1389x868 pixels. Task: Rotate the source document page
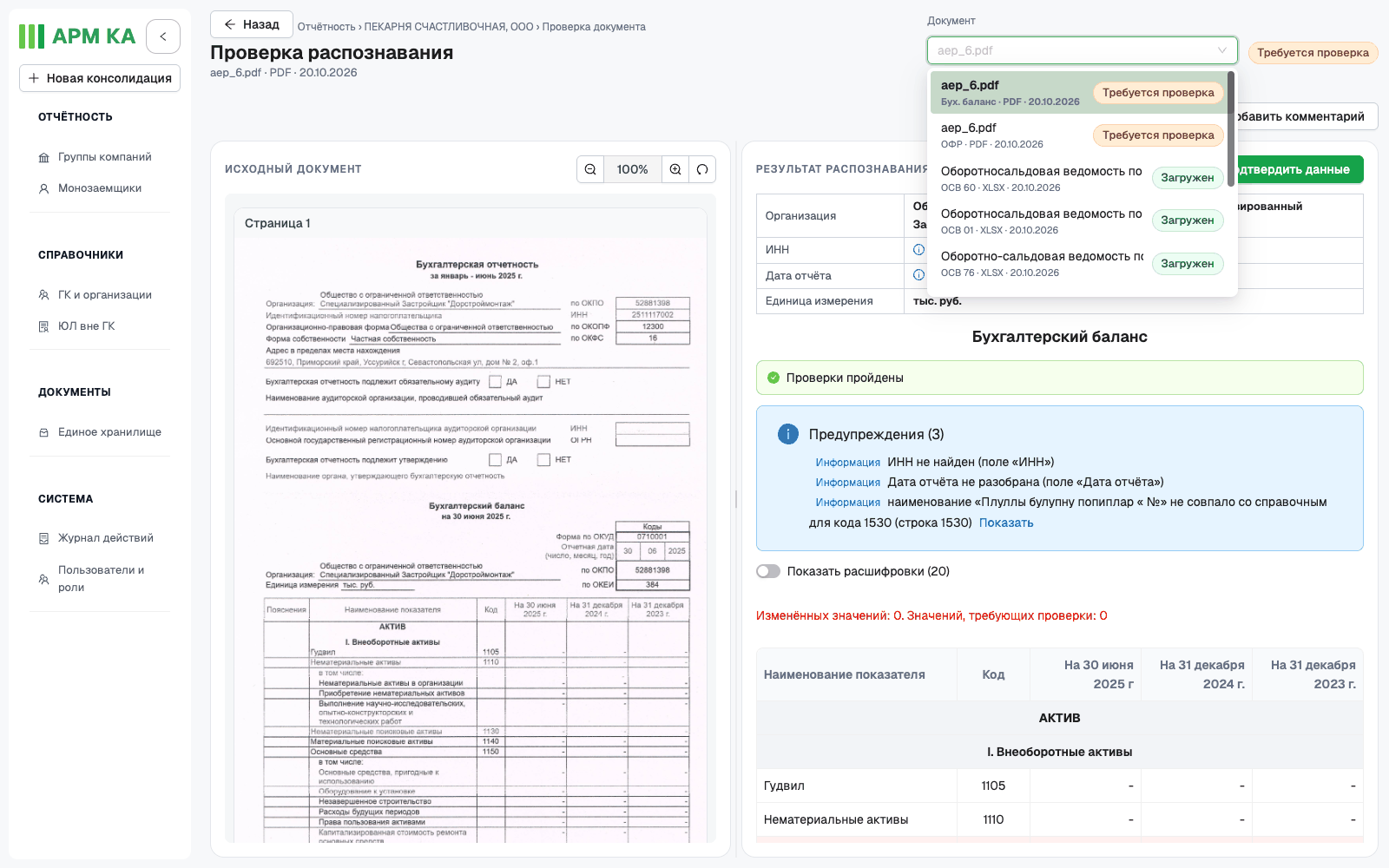[702, 169]
